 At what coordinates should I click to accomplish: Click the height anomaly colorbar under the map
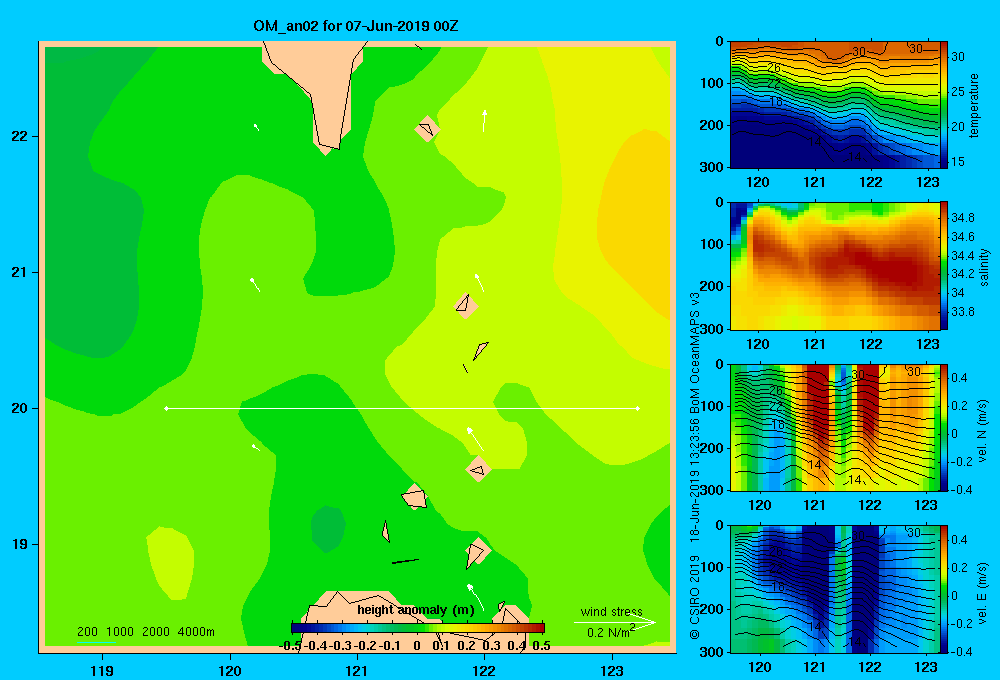click(418, 628)
